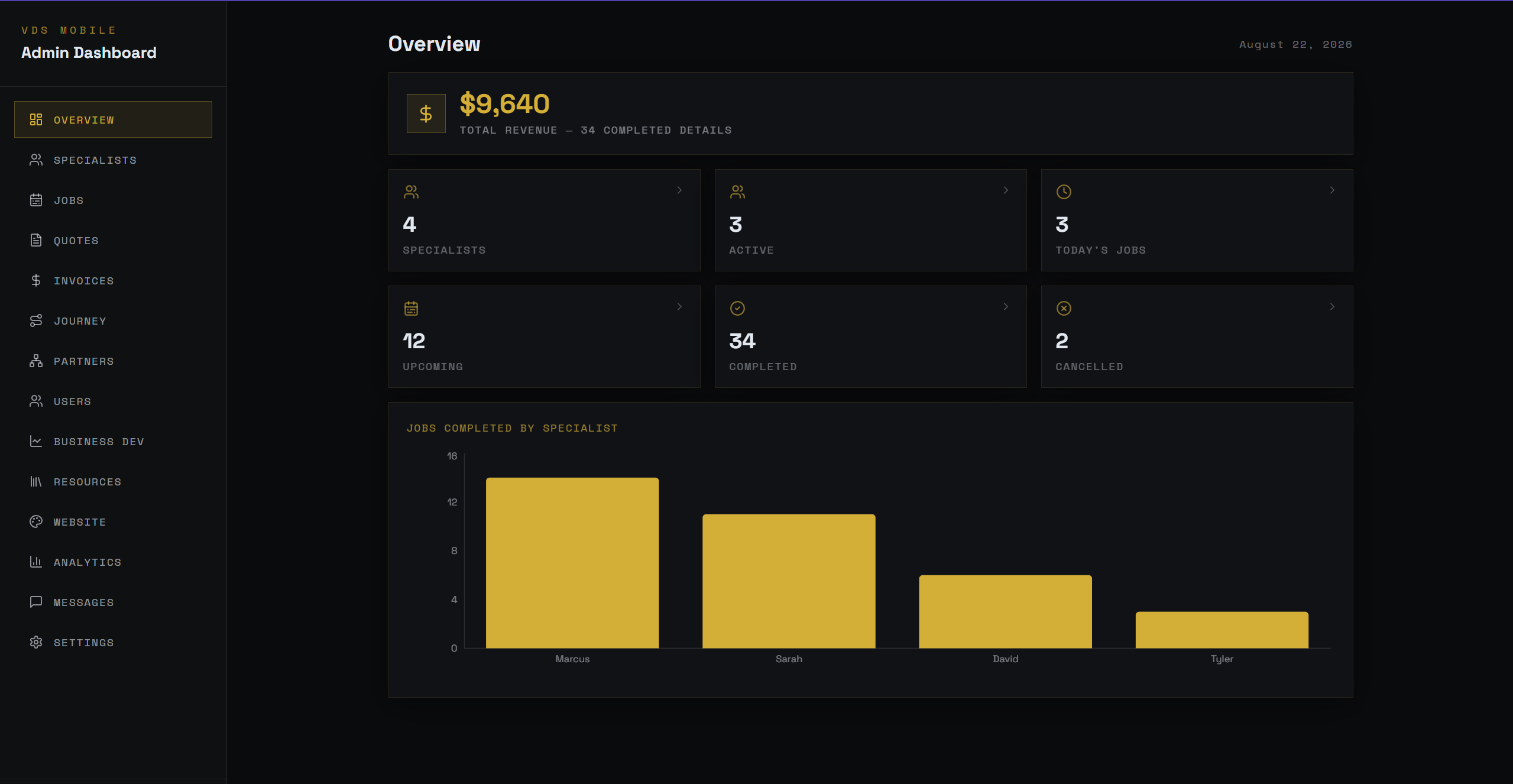Click the $9,640 total revenue amount

click(x=504, y=104)
